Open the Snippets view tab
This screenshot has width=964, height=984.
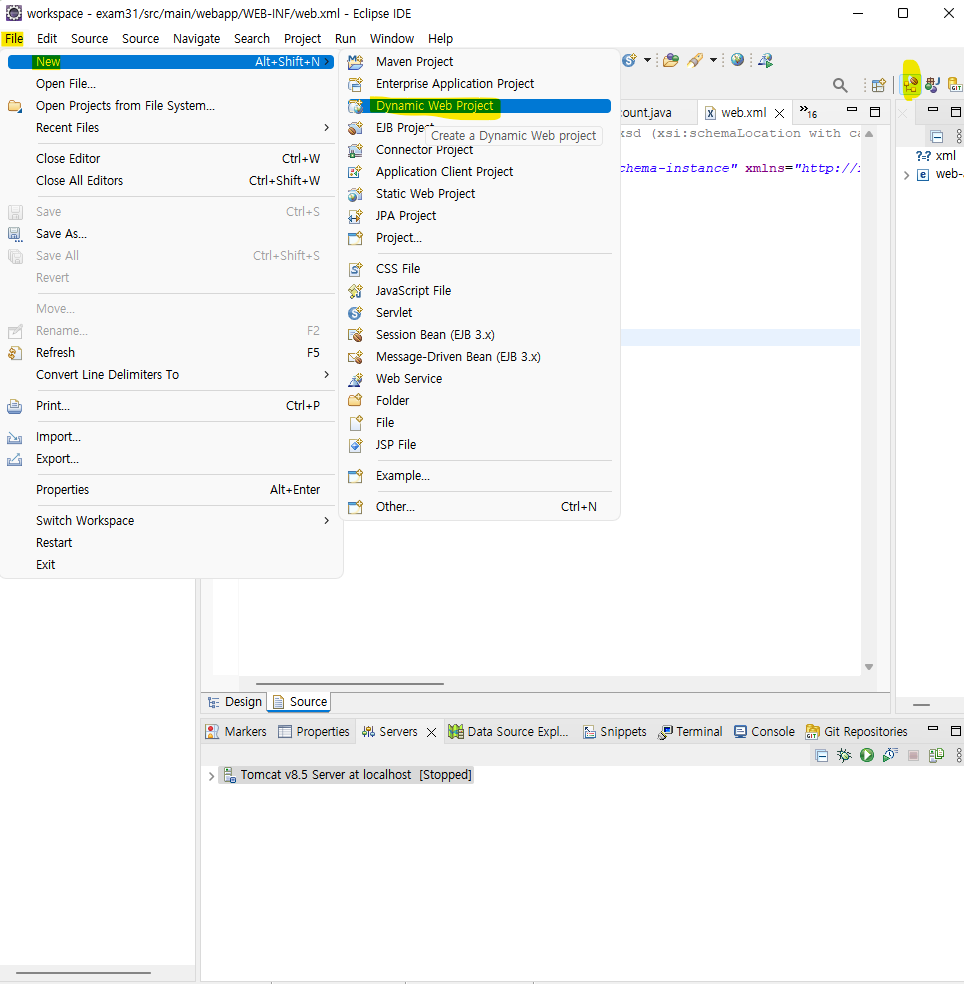(614, 732)
